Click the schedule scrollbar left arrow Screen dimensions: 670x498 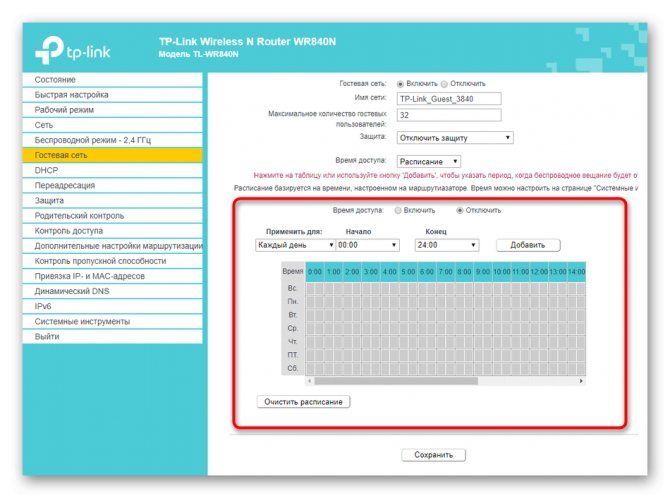[309, 380]
